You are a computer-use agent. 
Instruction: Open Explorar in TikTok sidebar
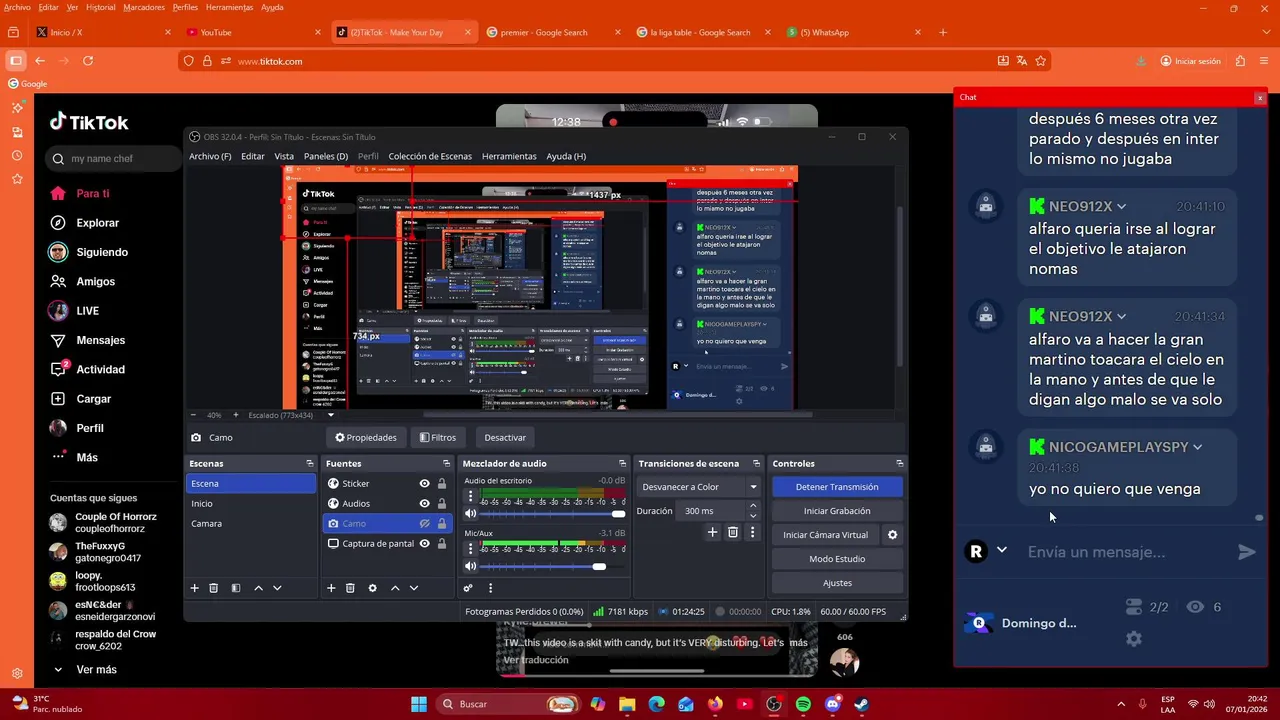point(97,223)
